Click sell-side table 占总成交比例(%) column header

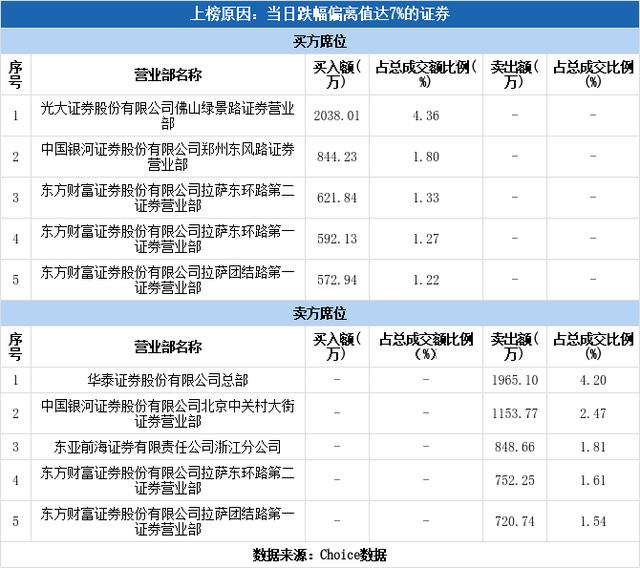tap(593, 347)
